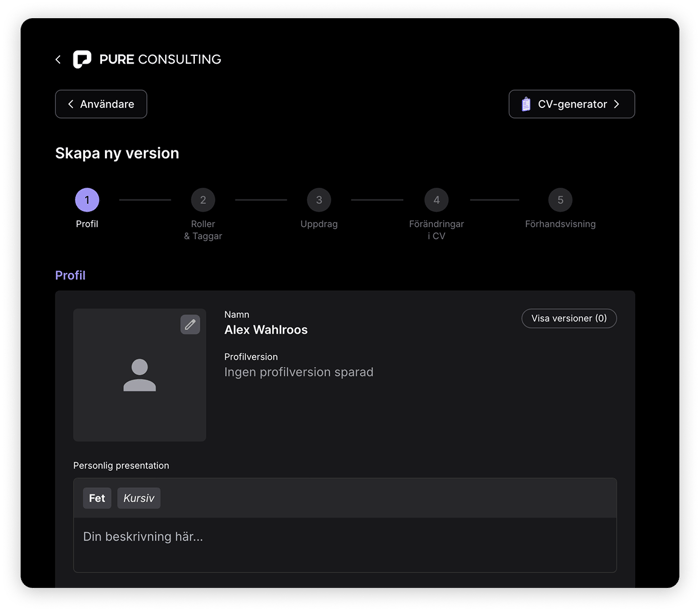Go to step 2 Roller & Taggar
Image resolution: width=700 pixels, height=611 pixels.
coord(203,200)
